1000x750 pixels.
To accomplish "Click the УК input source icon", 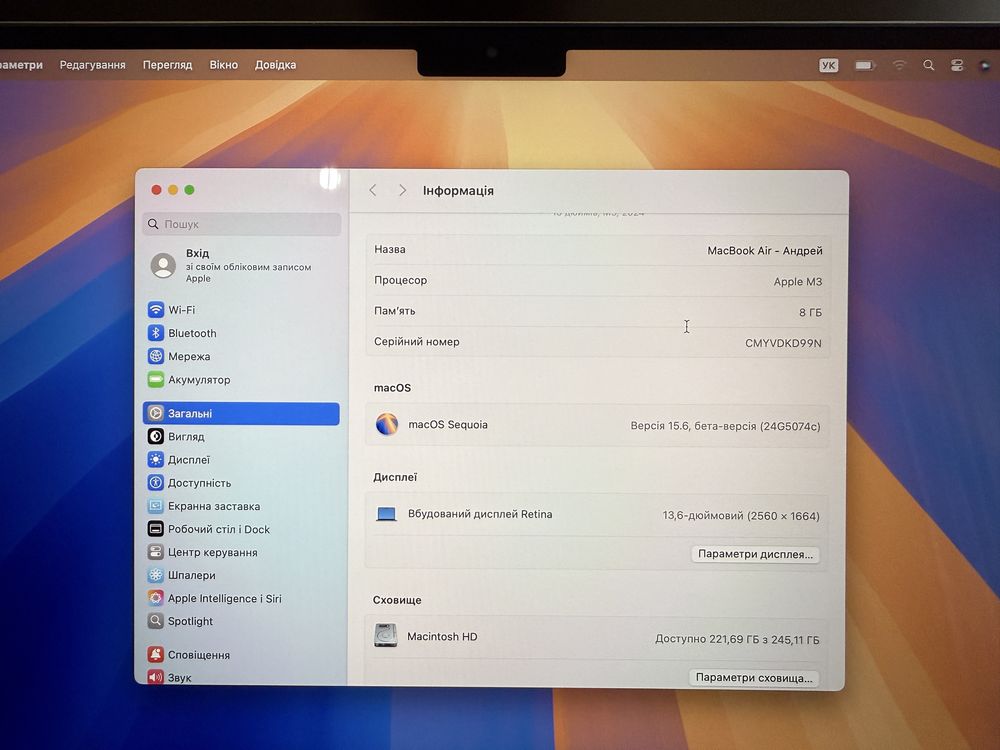I will 828,65.
